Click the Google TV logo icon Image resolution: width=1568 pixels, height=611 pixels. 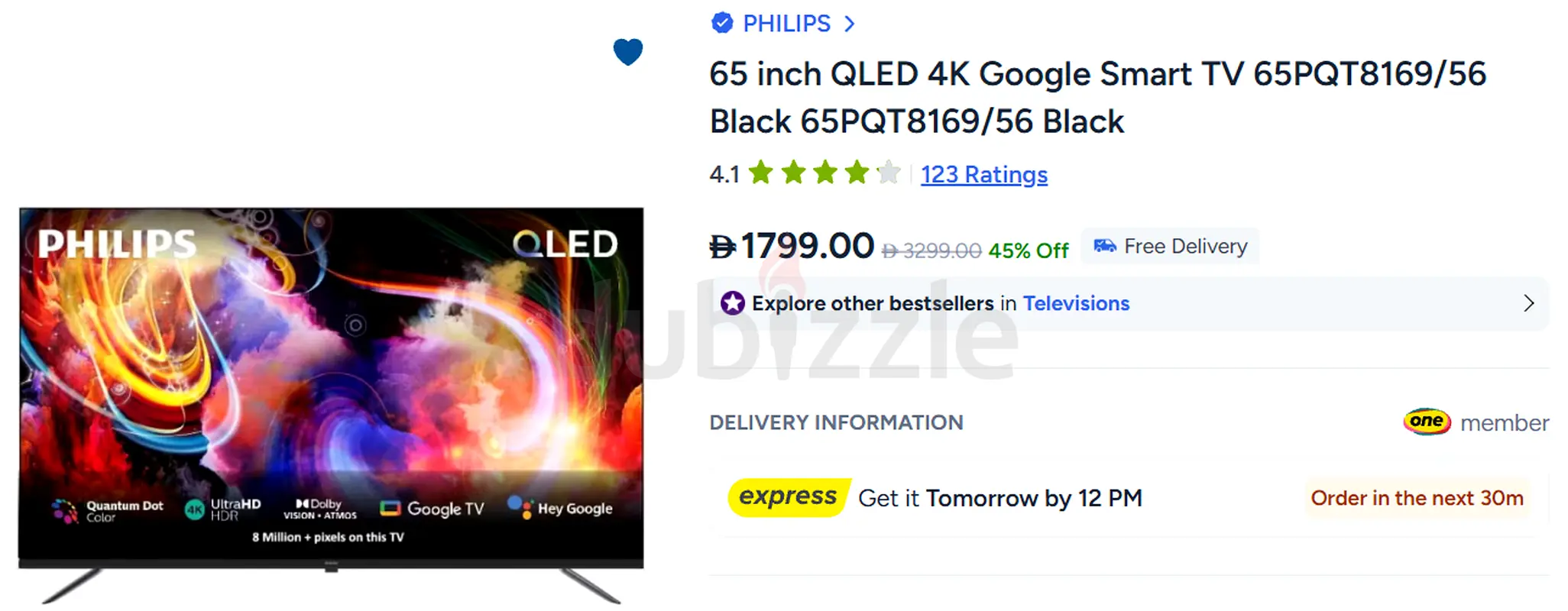pos(390,509)
